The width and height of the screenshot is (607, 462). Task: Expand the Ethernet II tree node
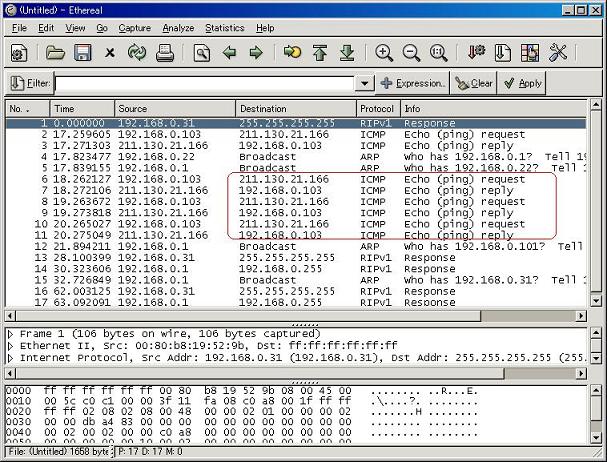click(11, 346)
